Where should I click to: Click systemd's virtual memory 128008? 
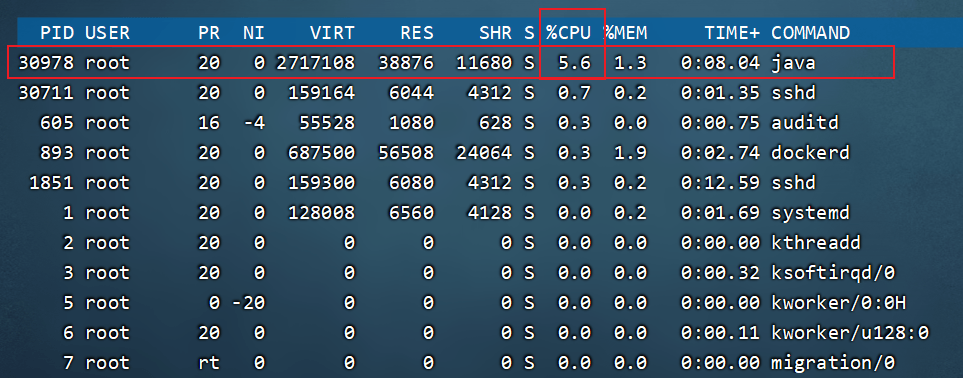pos(321,213)
